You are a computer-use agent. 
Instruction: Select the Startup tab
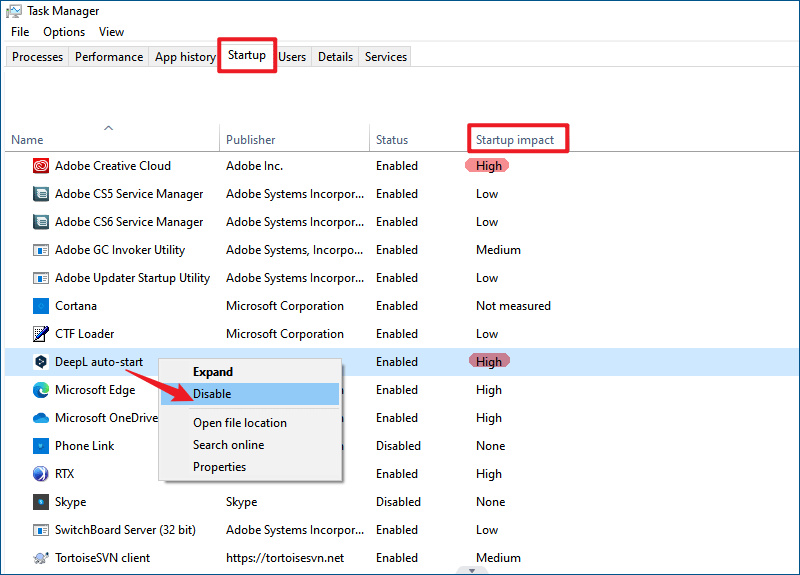[x=247, y=55]
